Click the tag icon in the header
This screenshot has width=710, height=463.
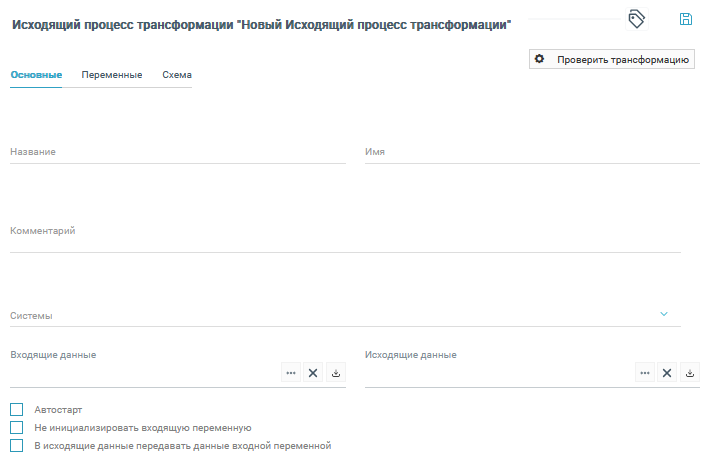(x=636, y=19)
